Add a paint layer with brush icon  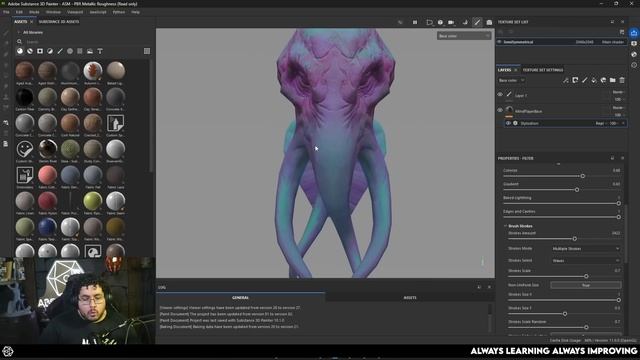[x=584, y=80]
